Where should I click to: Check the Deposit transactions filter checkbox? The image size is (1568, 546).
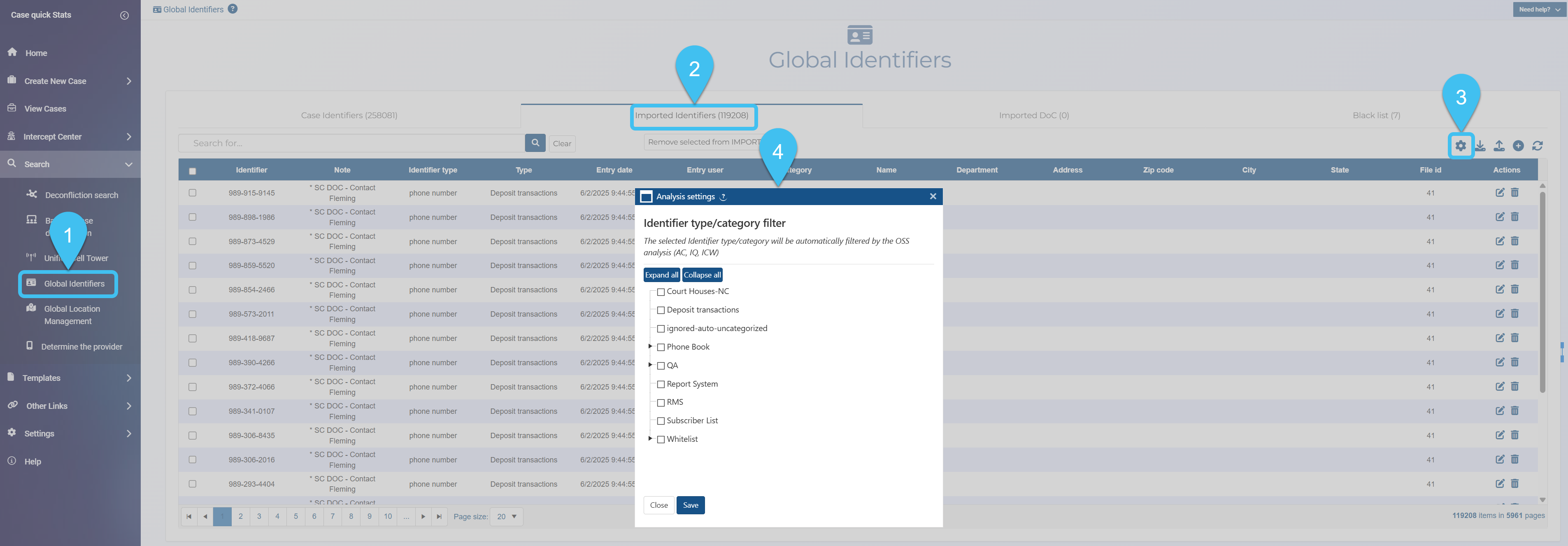point(661,310)
